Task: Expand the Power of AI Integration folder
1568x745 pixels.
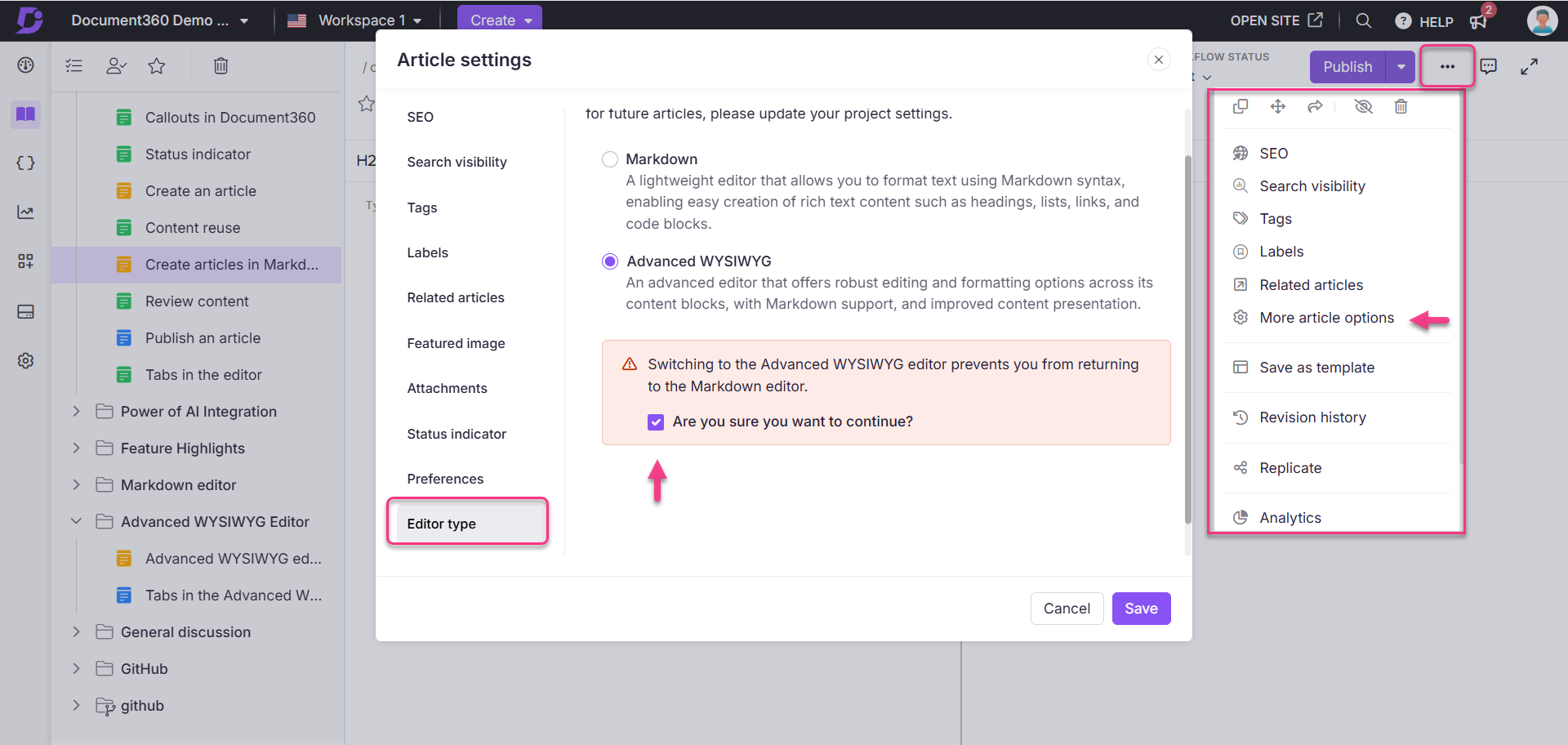Action: click(76, 411)
